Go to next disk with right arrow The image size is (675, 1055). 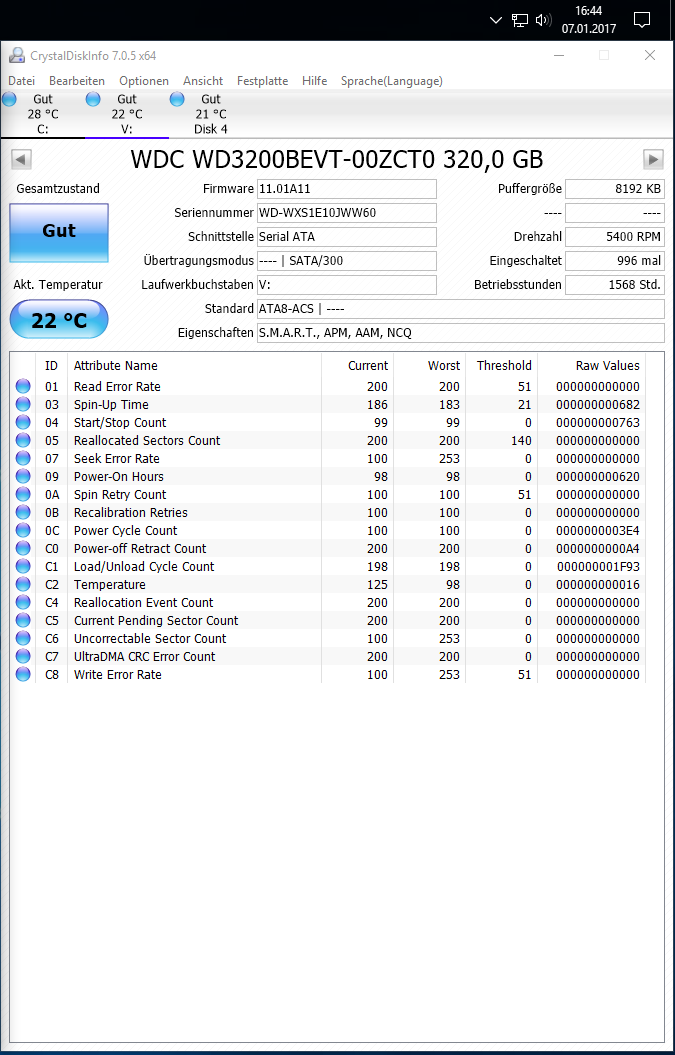[653, 159]
